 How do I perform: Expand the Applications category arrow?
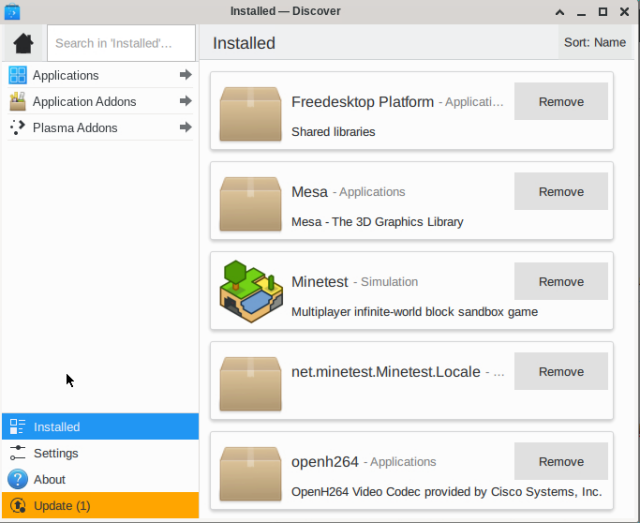[x=185, y=75]
